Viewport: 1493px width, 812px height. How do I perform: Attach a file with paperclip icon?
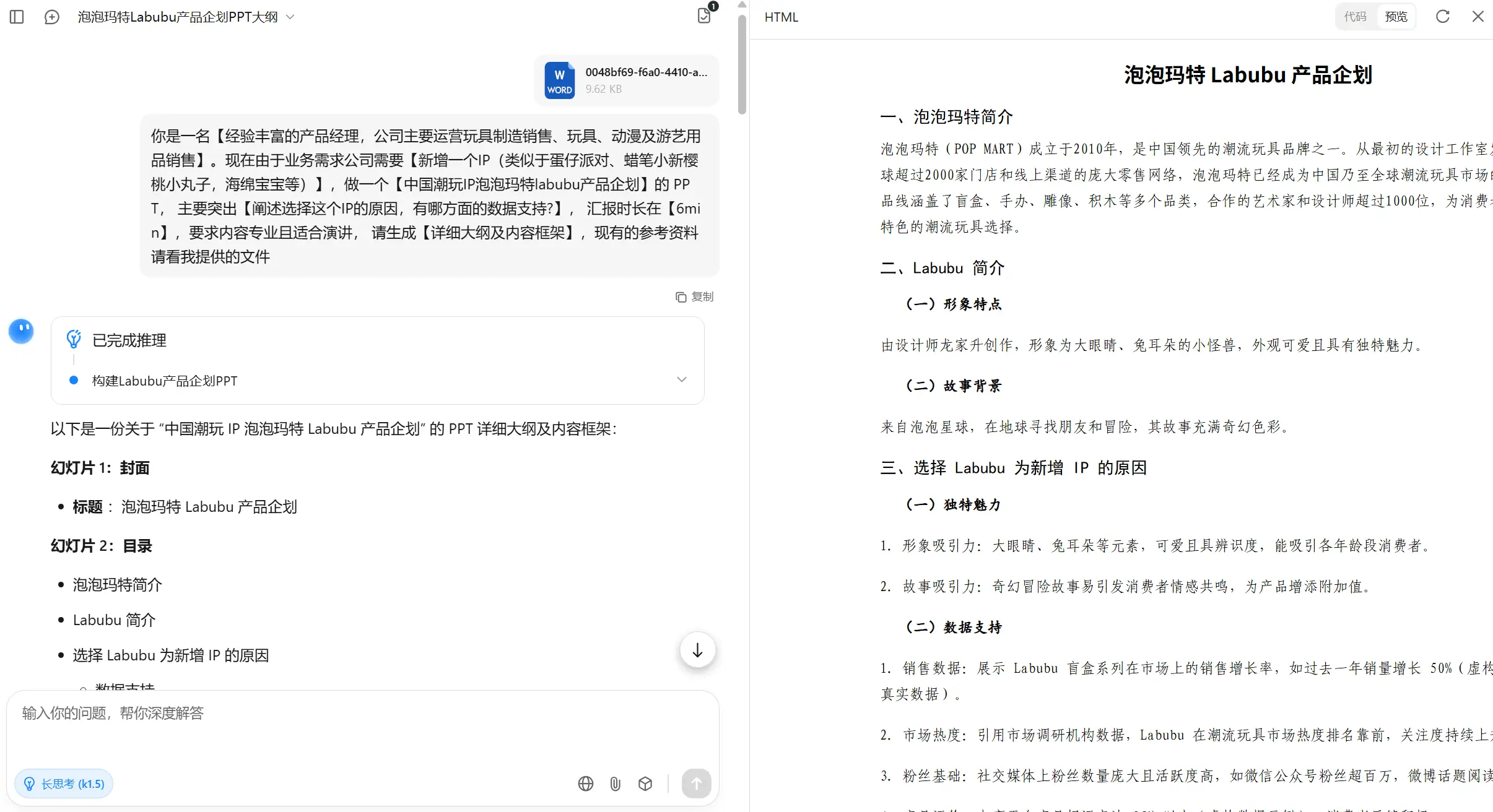615,784
